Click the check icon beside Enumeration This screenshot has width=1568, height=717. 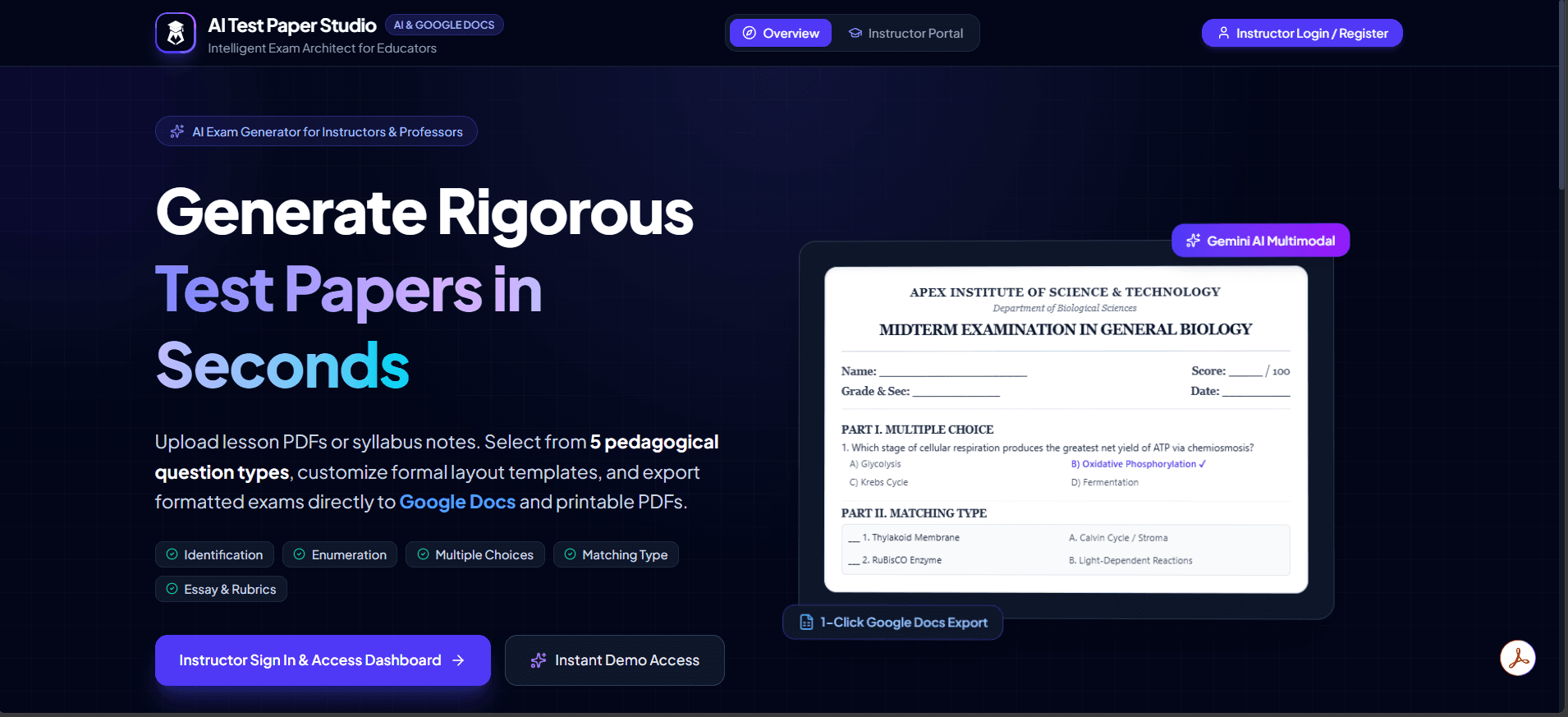coord(300,554)
